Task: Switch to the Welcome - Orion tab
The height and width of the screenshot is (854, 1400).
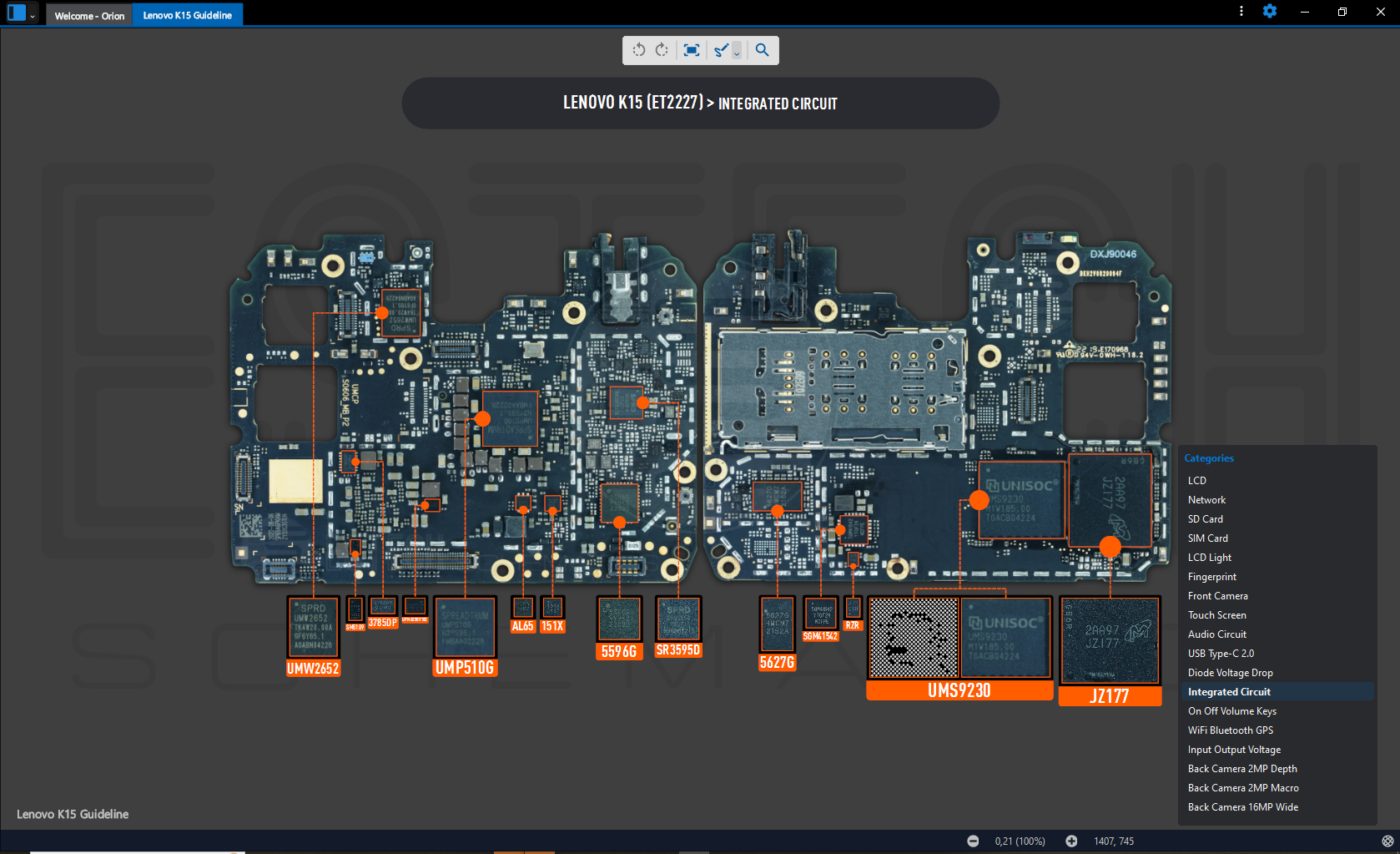Action: pyautogui.click(x=89, y=15)
